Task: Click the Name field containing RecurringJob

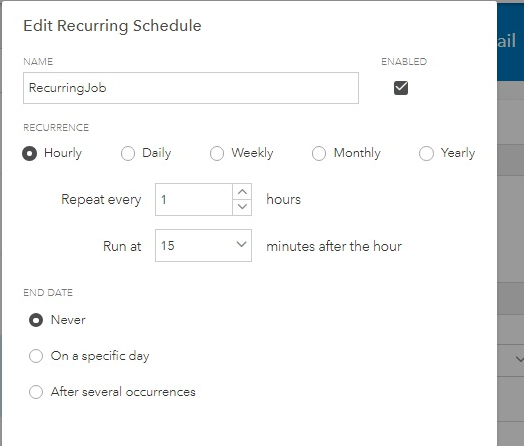Action: click(x=191, y=88)
